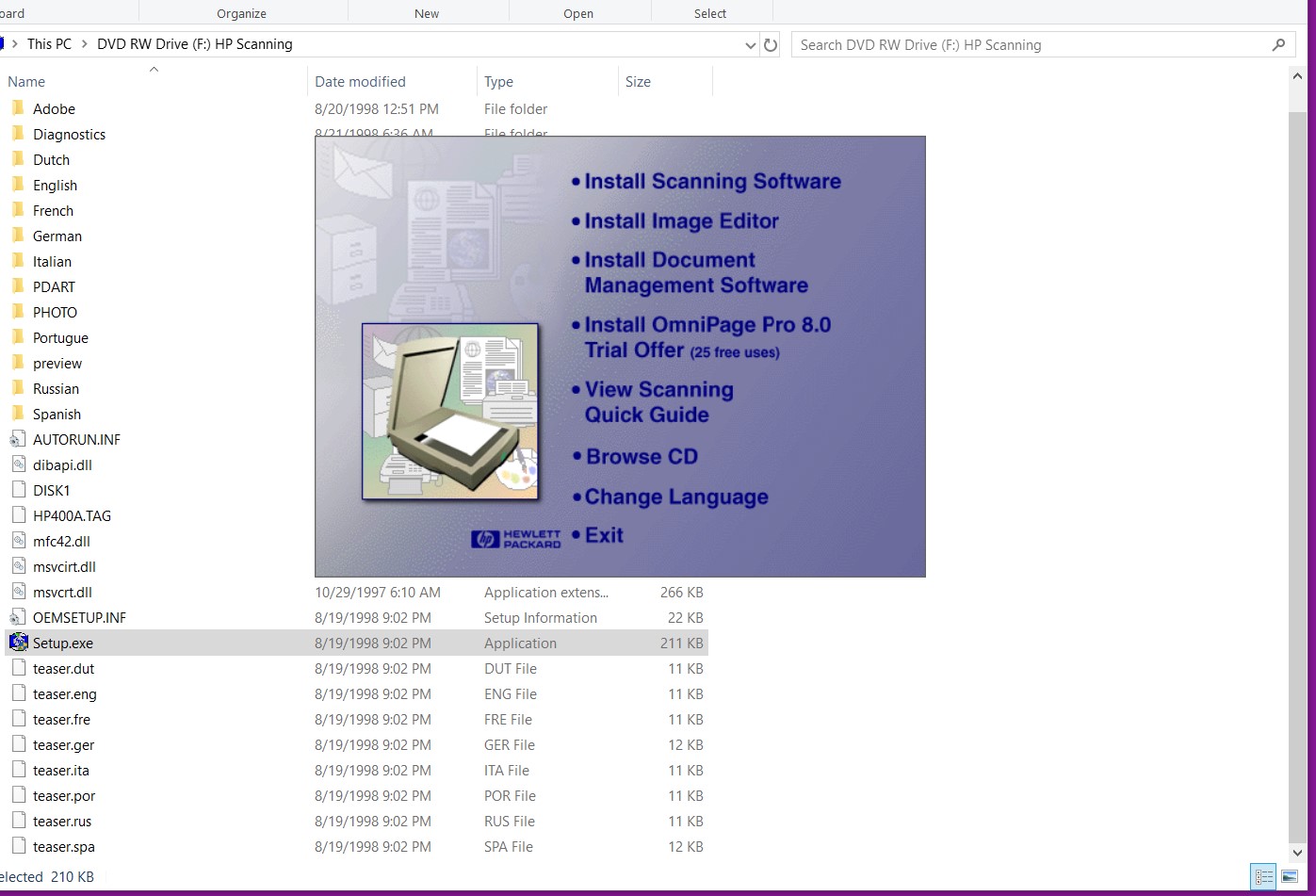This screenshot has width=1316, height=896.
Task: Switch to large thumbnails view icon
Action: pyautogui.click(x=1290, y=876)
